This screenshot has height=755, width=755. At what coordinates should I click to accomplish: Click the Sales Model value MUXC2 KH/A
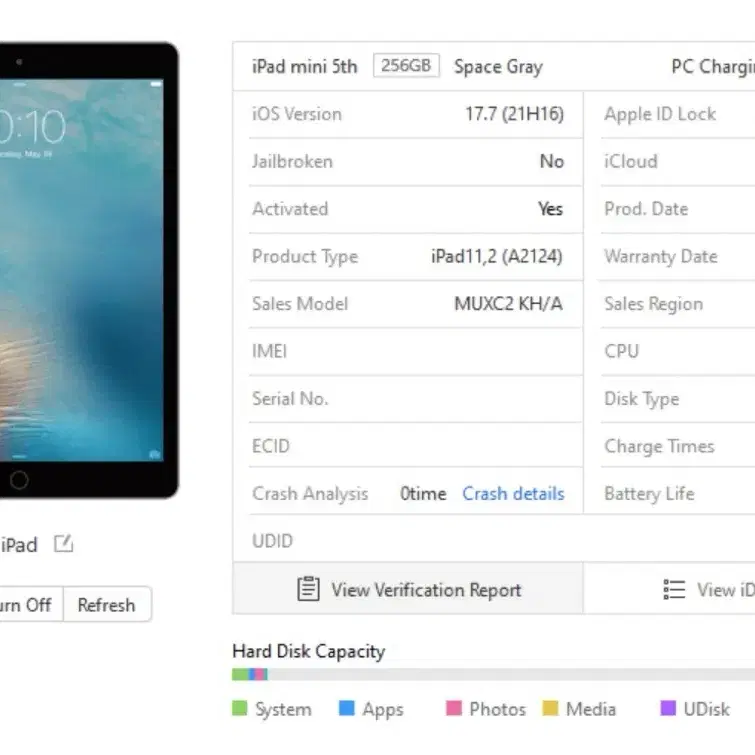click(508, 304)
